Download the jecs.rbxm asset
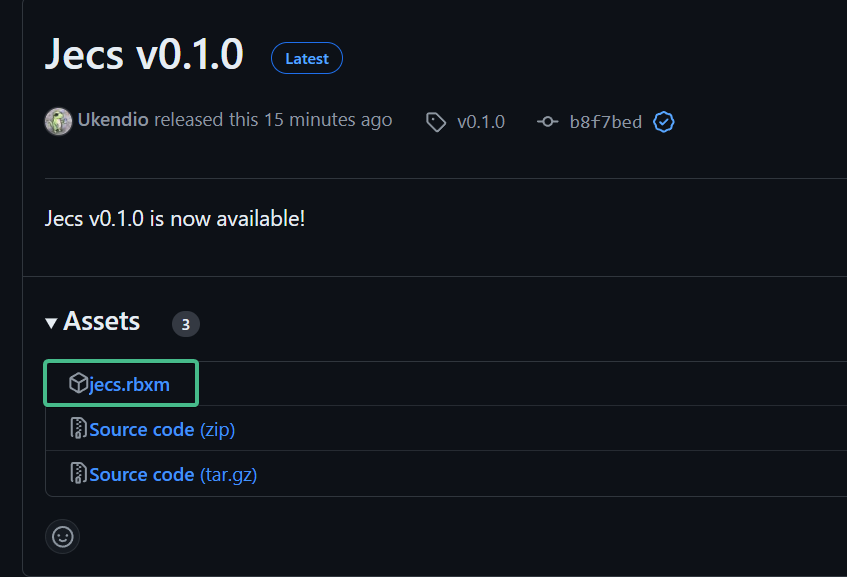847x577 pixels. 129,384
